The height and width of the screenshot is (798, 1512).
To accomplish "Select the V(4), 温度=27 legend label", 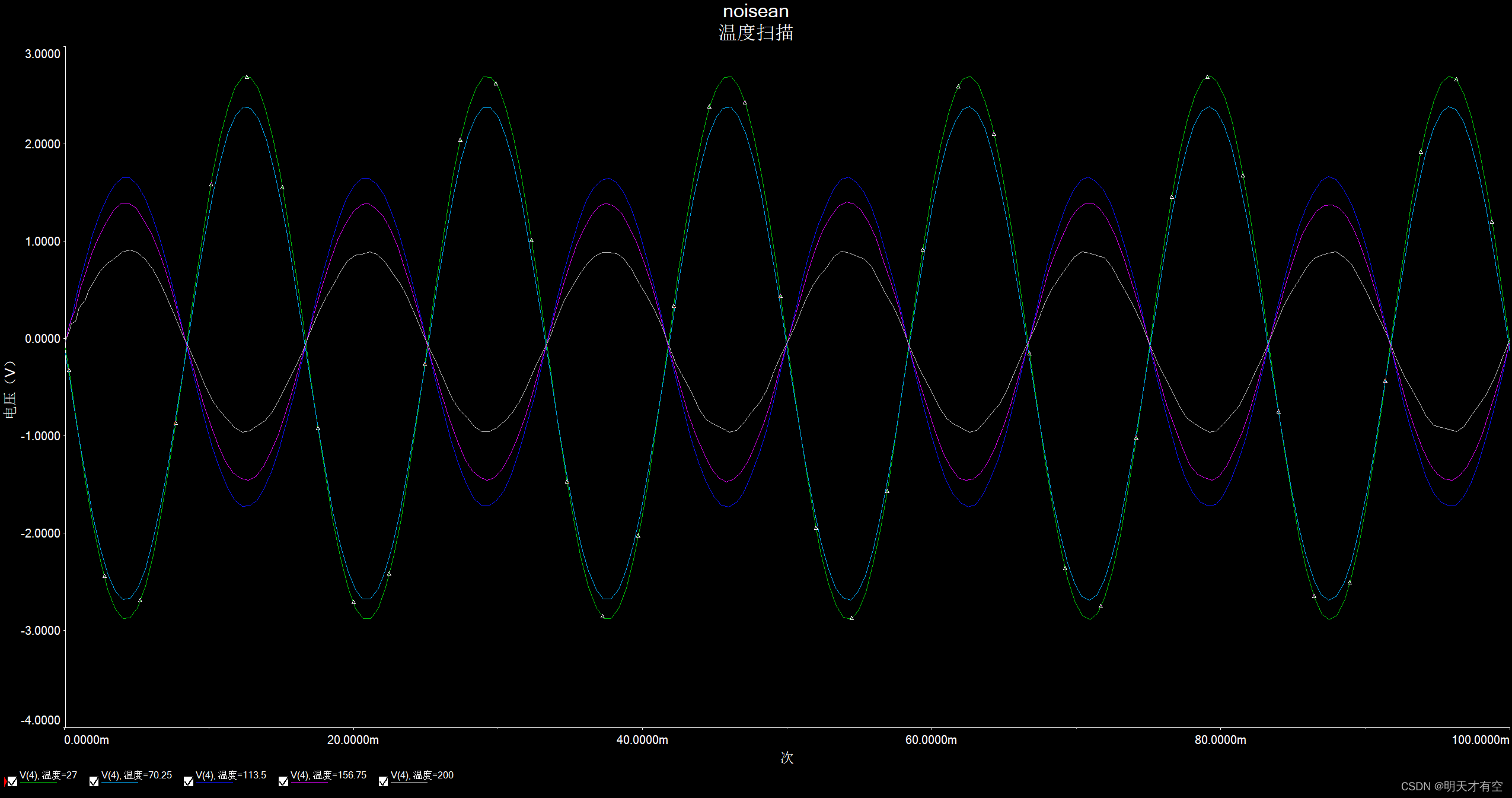I will (49, 775).
